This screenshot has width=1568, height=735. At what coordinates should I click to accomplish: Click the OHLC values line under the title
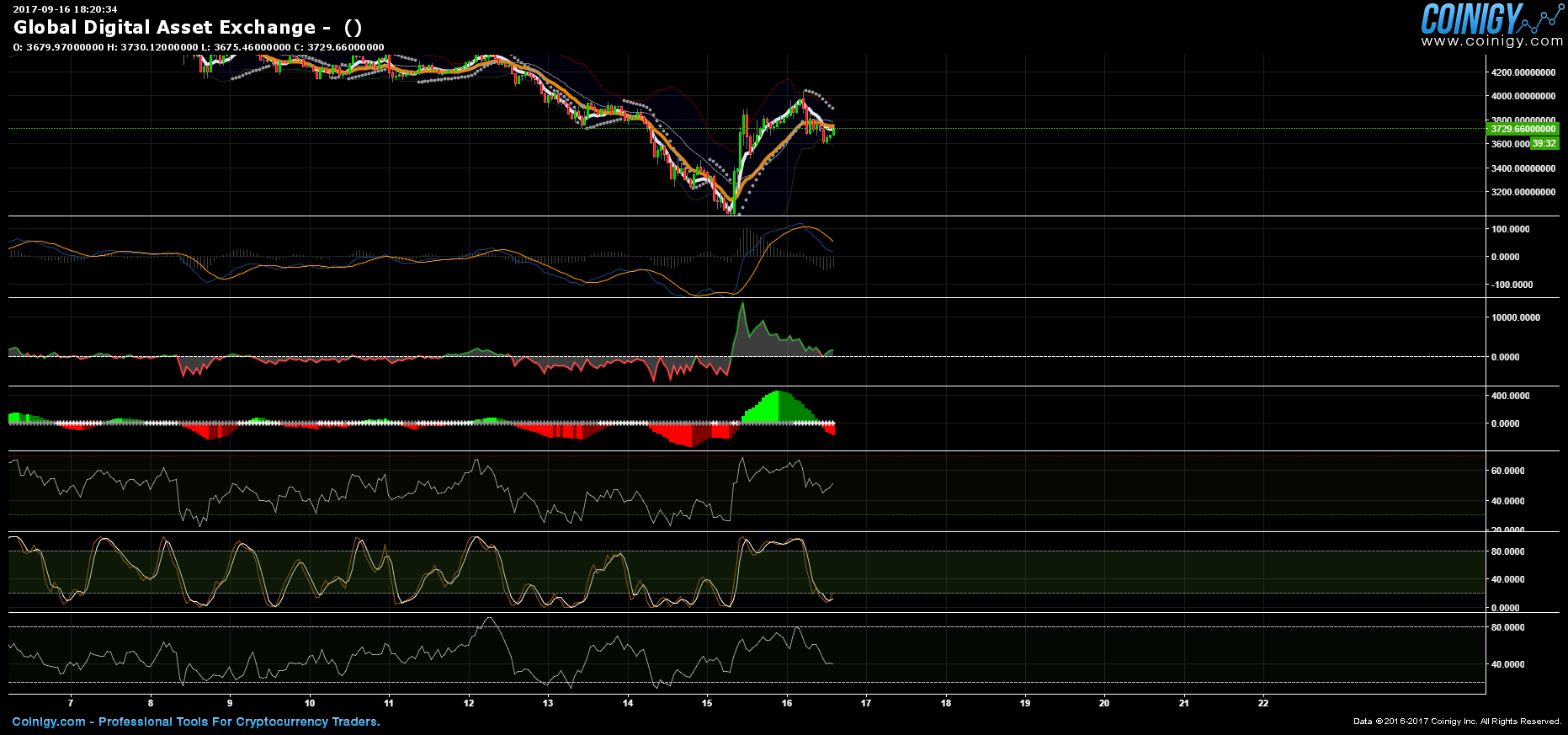point(199,47)
